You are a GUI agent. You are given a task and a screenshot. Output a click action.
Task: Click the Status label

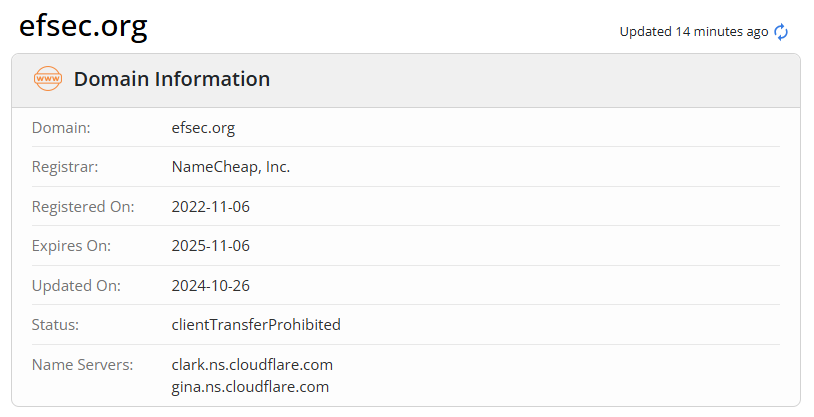[55, 325]
